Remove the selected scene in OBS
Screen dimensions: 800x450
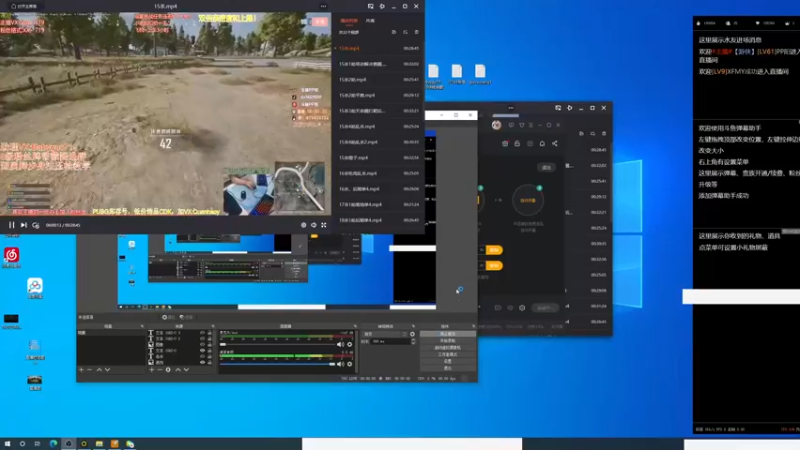[x=89, y=369]
